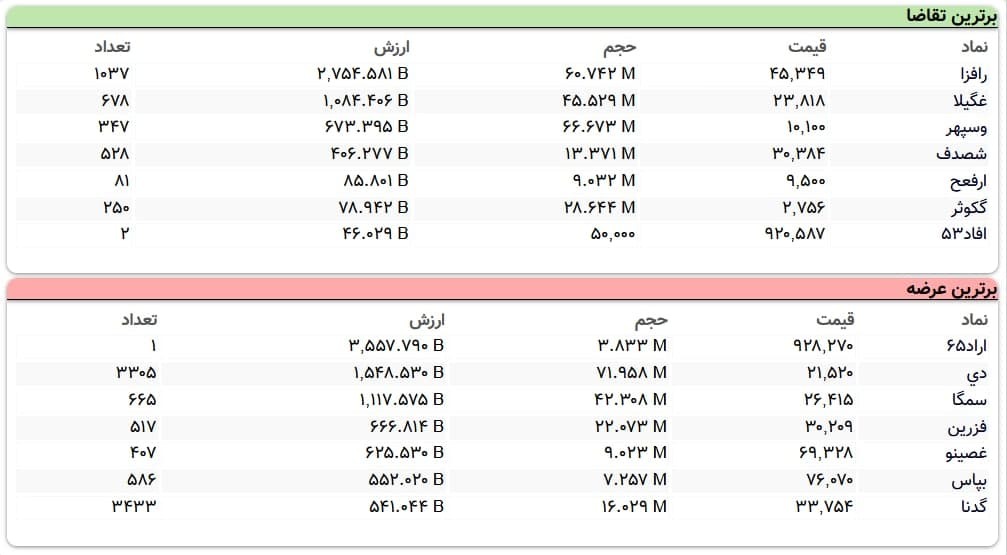Open the گدنا symbol

point(972,507)
